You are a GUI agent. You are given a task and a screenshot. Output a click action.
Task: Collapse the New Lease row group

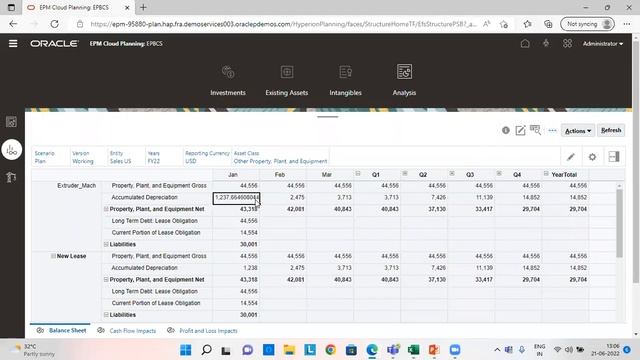(x=53, y=256)
